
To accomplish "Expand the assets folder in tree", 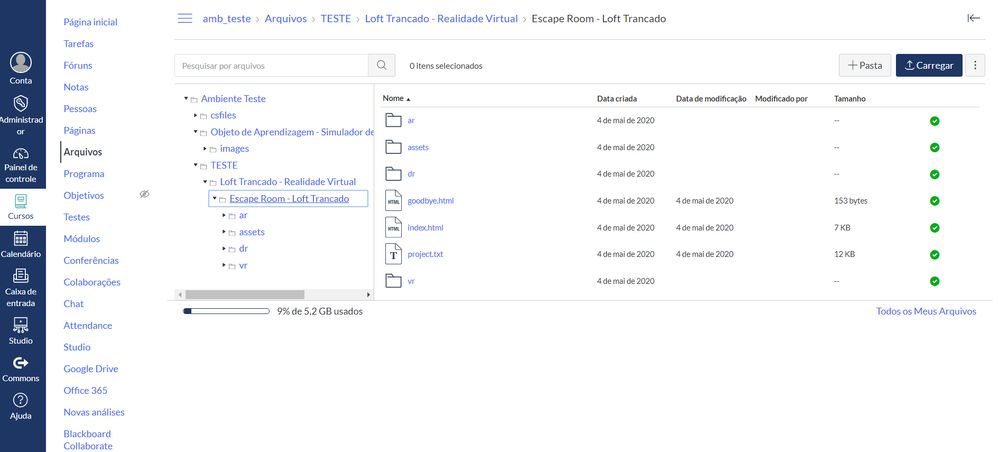I will tap(225, 232).
